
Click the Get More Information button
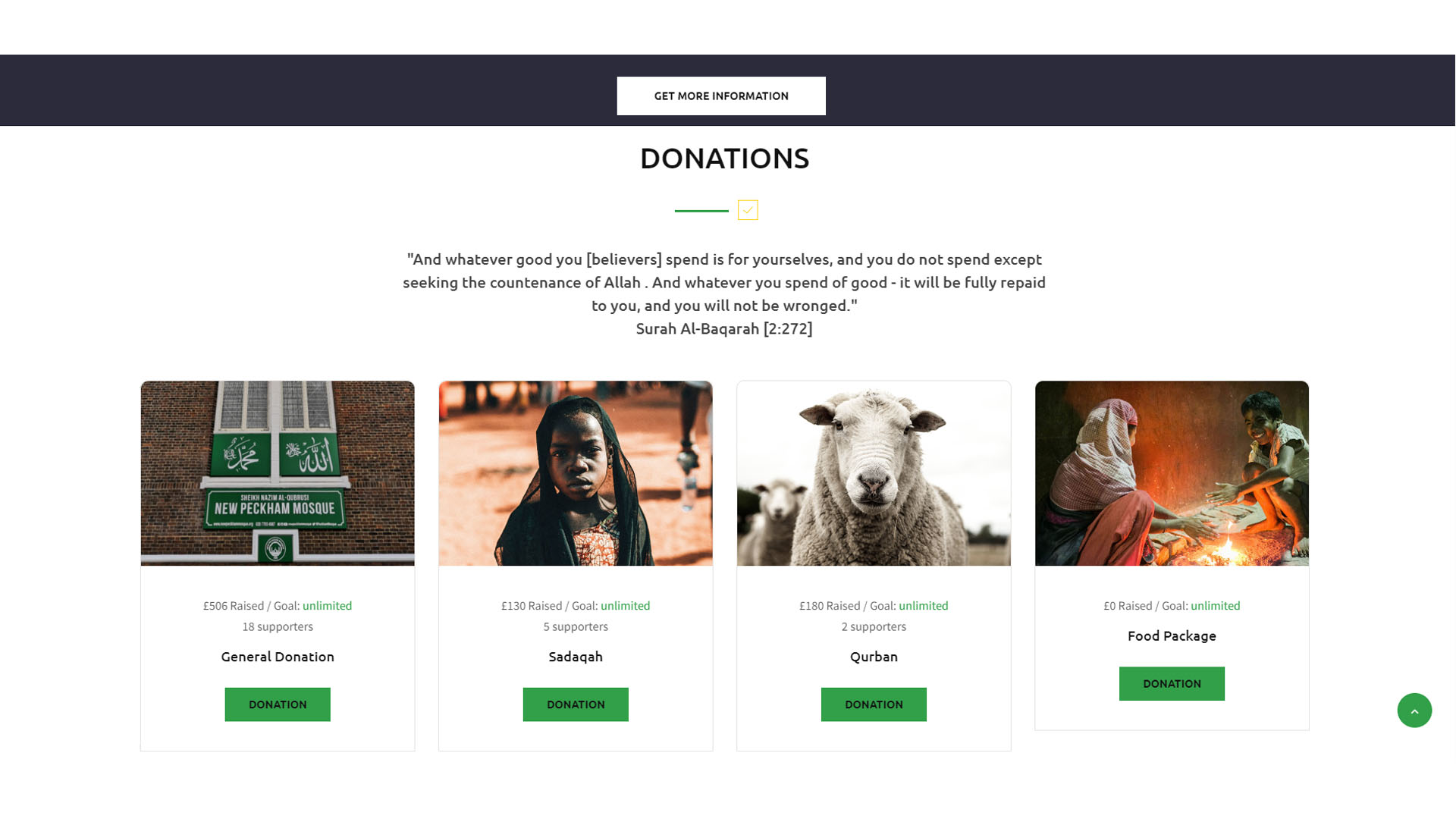(x=721, y=96)
